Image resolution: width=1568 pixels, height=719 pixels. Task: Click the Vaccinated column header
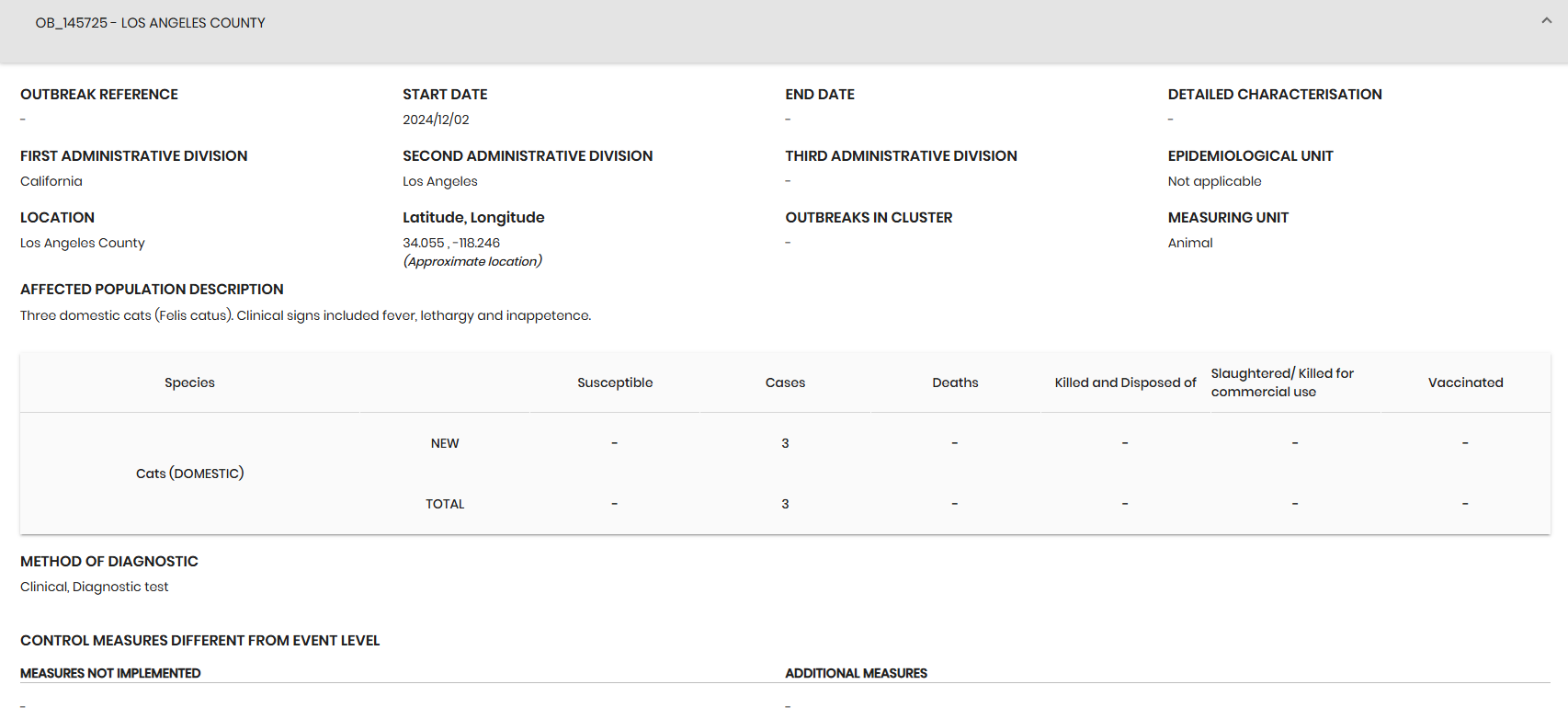1465,382
